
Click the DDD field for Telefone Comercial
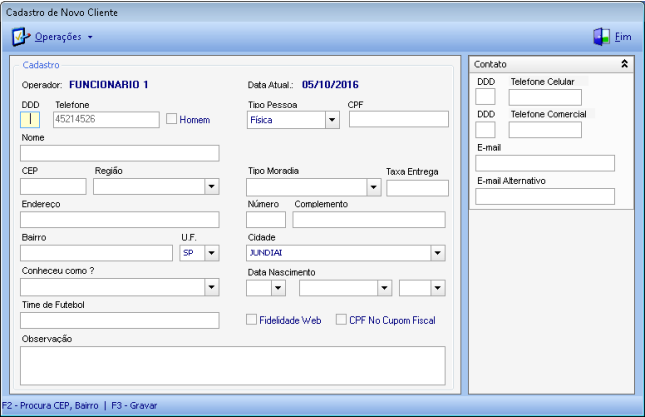485,130
